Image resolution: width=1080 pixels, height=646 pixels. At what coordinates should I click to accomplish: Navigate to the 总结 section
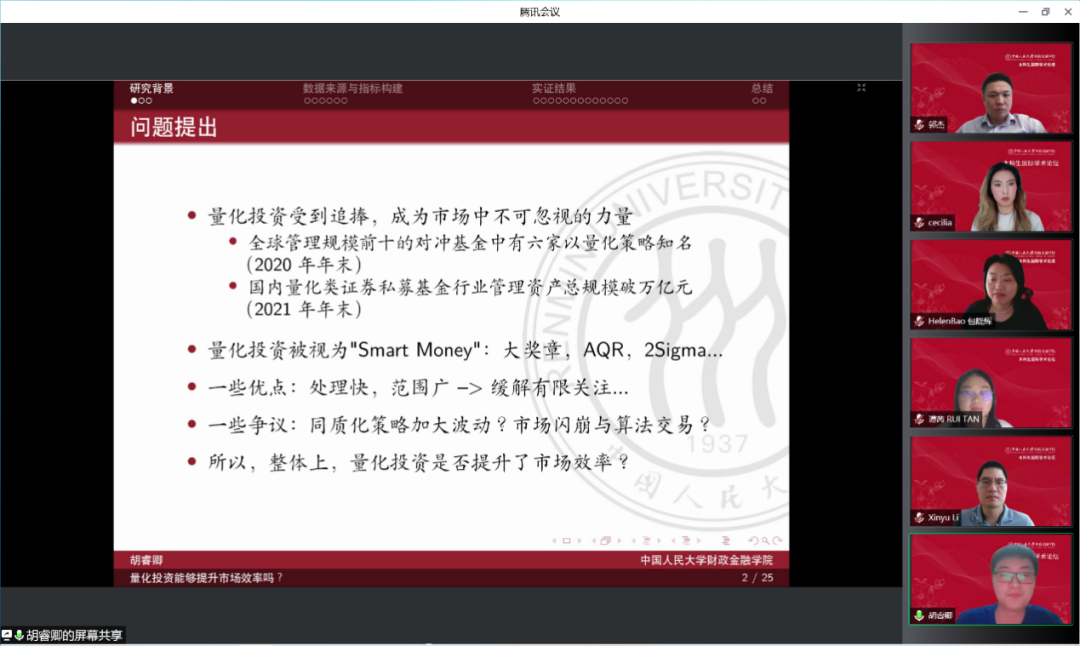761,88
